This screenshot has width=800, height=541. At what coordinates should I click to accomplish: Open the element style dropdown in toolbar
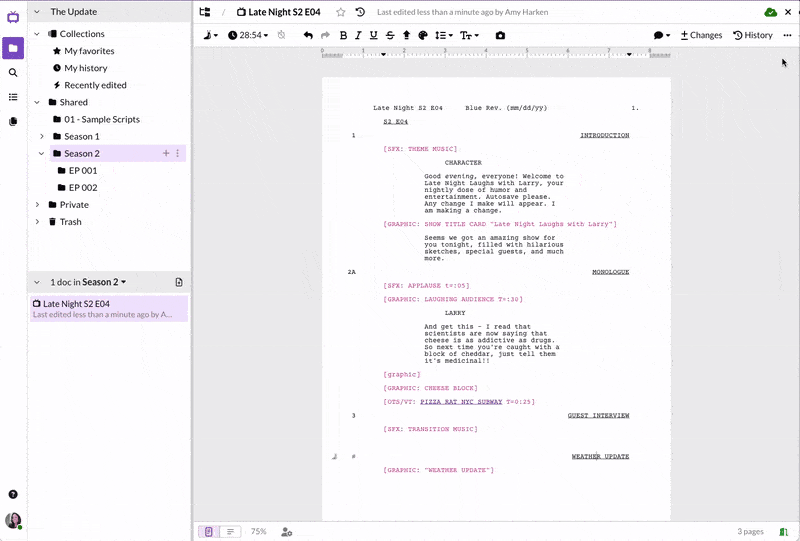pyautogui.click(x=211, y=35)
